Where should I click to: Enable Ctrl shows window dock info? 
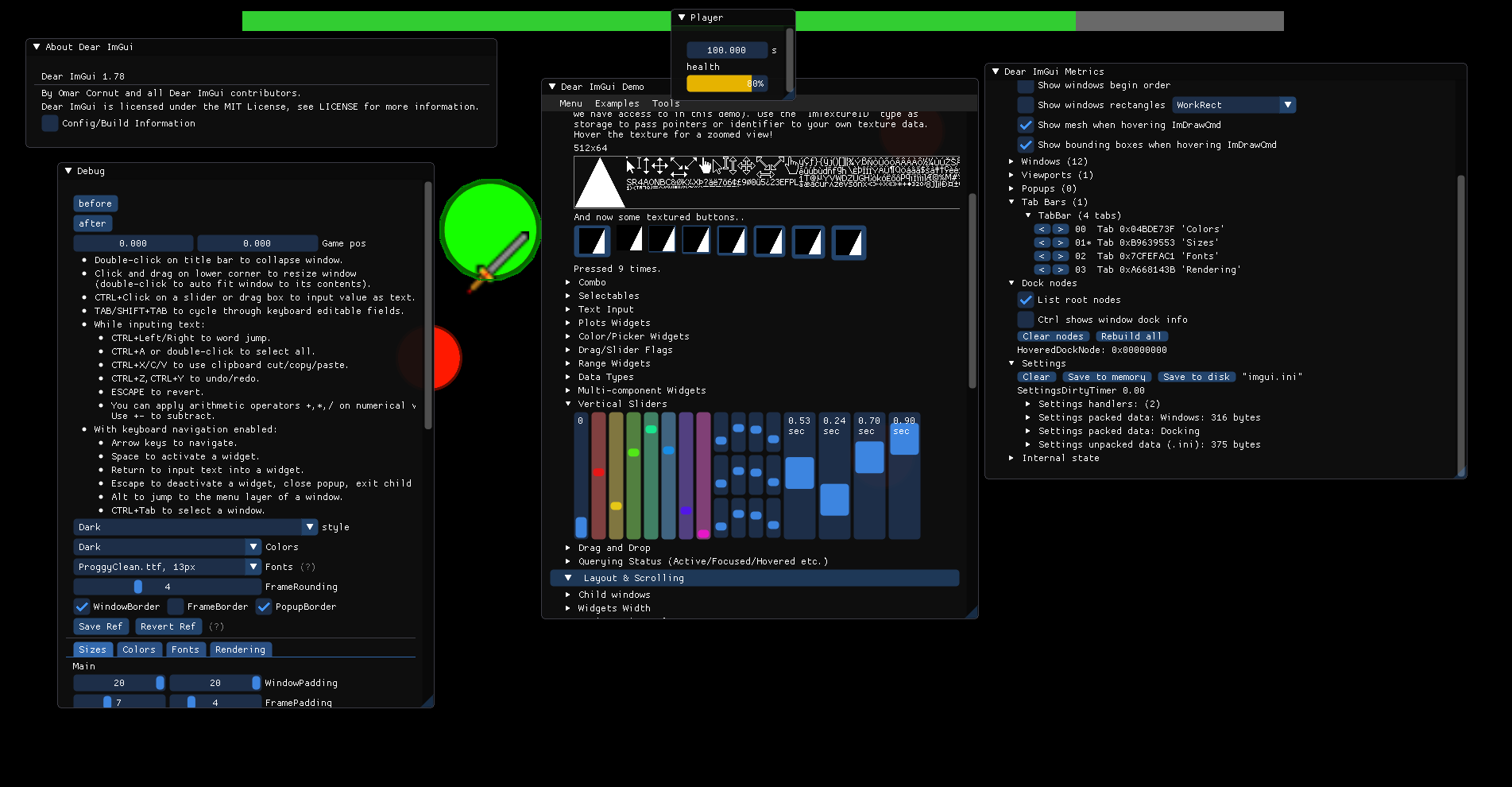pyautogui.click(x=1026, y=320)
